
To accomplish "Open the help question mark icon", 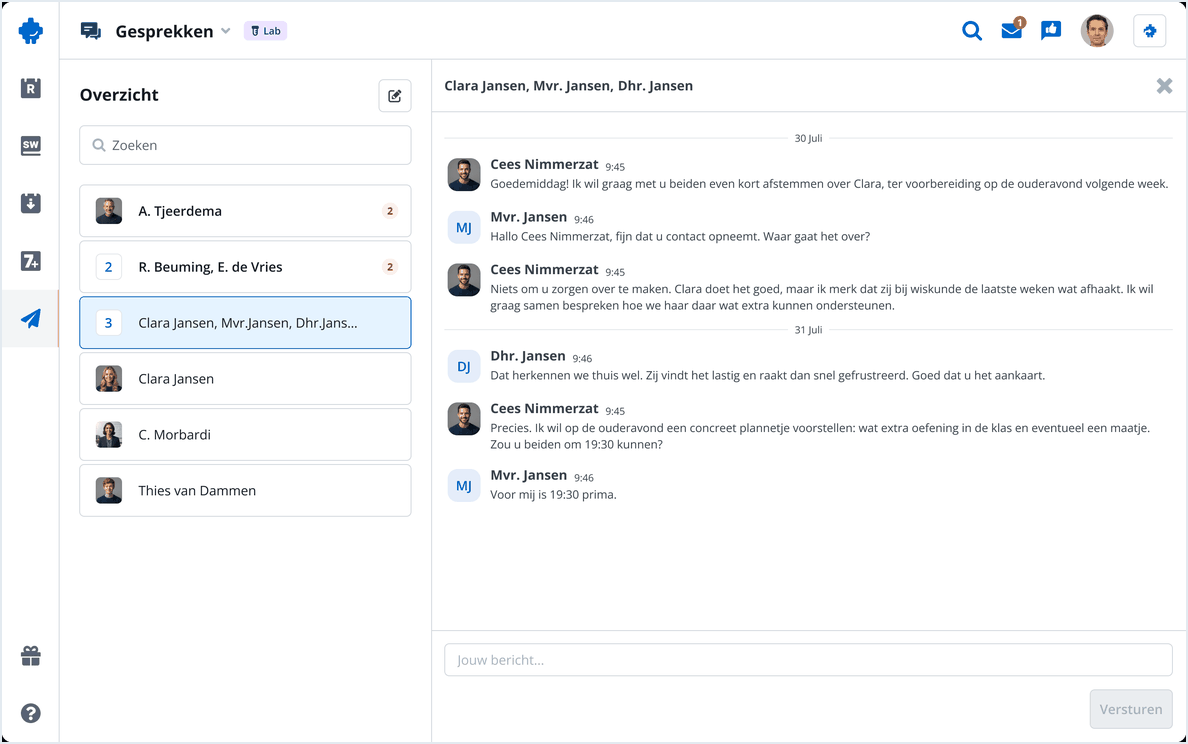I will coord(30,713).
